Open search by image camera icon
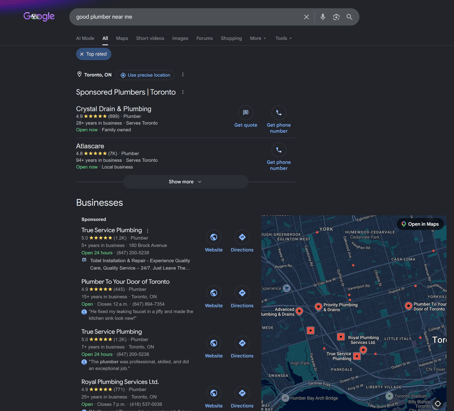The height and width of the screenshot is (411, 454). [x=336, y=17]
